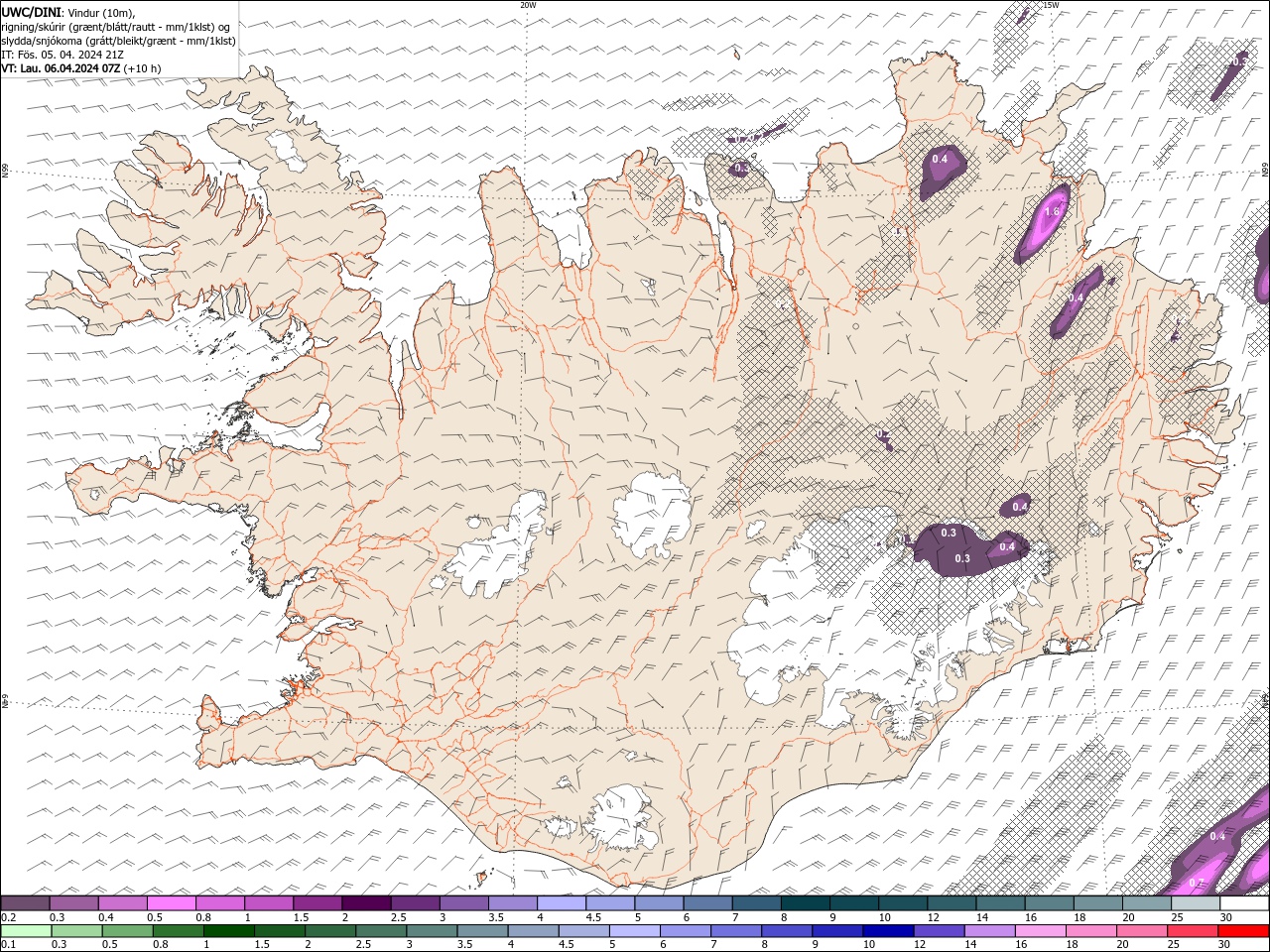Select the bright pink 0.5 snow legend swatch
Image resolution: width=1270 pixels, height=952 pixels.
pyautogui.click(x=172, y=903)
